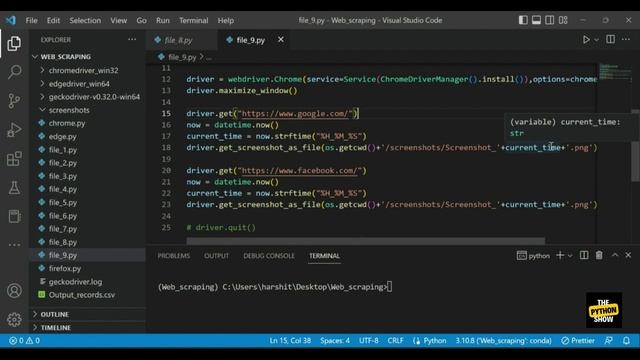Switch to the PROBLEMS panel tab
The image size is (640, 360).
click(173, 256)
